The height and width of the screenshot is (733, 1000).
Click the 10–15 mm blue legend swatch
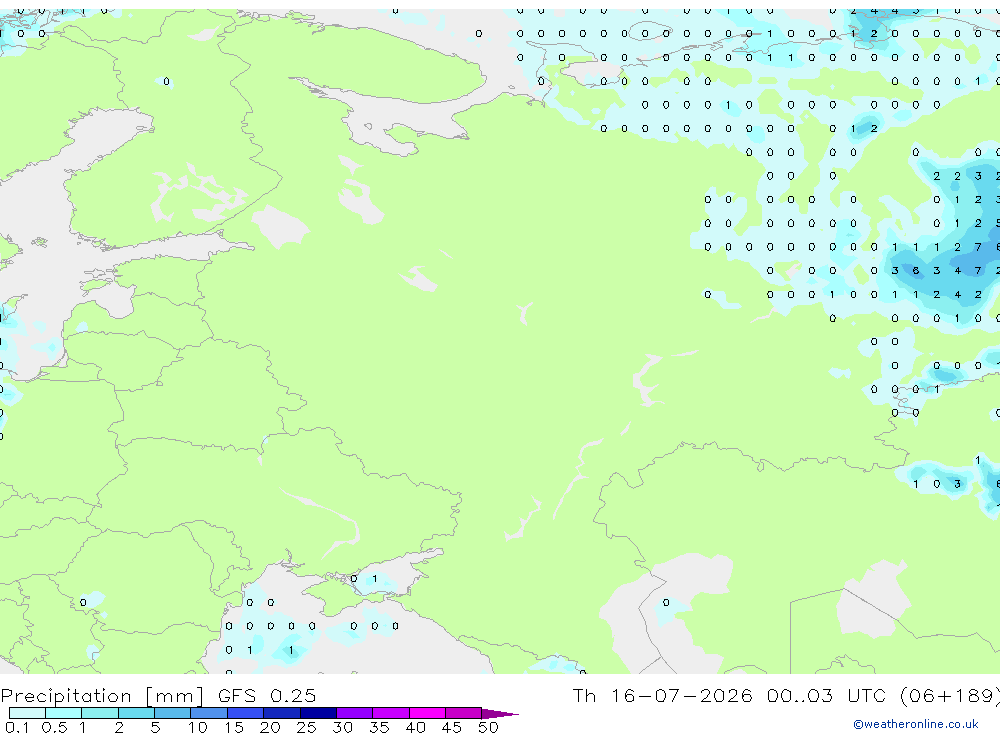point(209,713)
